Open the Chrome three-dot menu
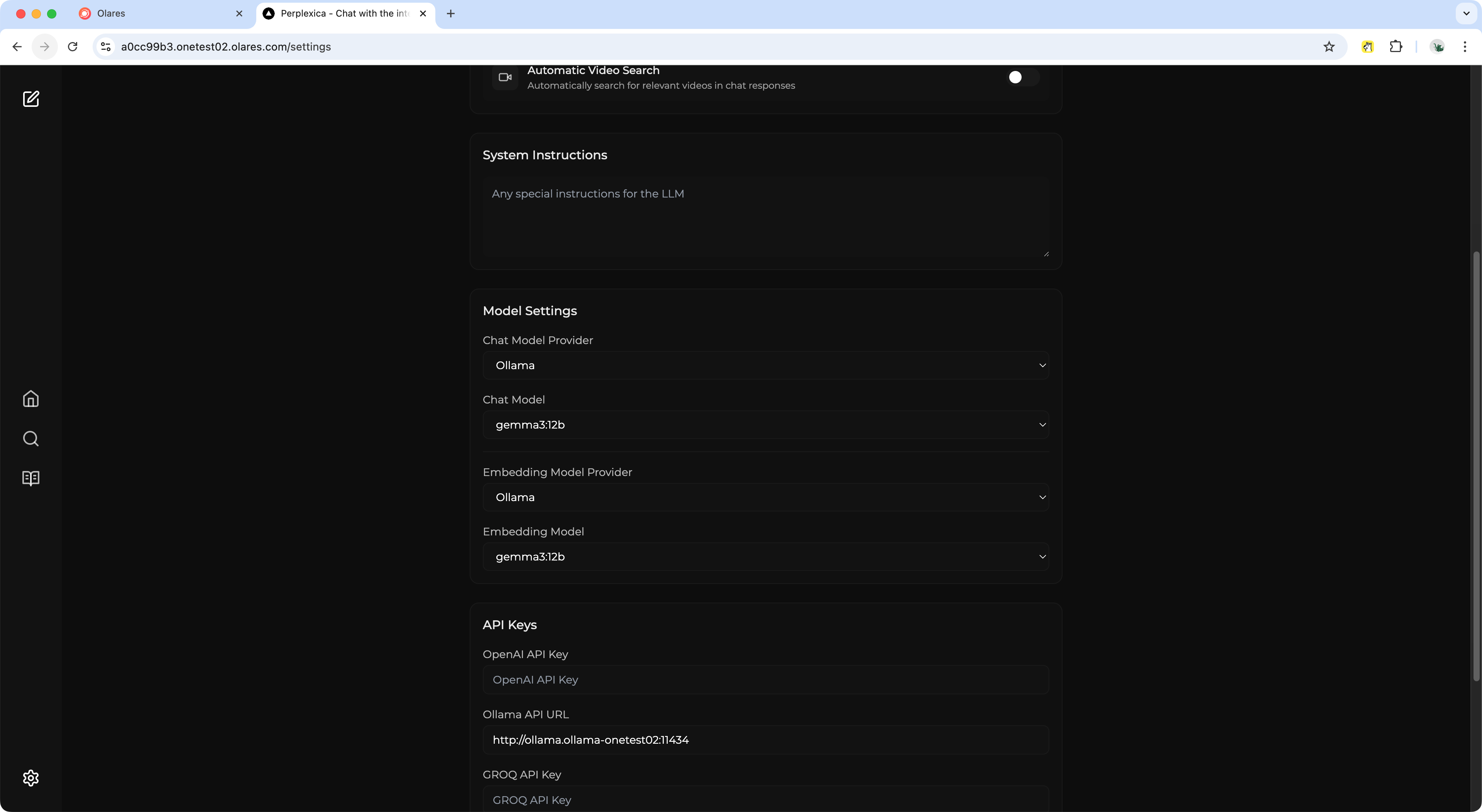 pos(1465,47)
